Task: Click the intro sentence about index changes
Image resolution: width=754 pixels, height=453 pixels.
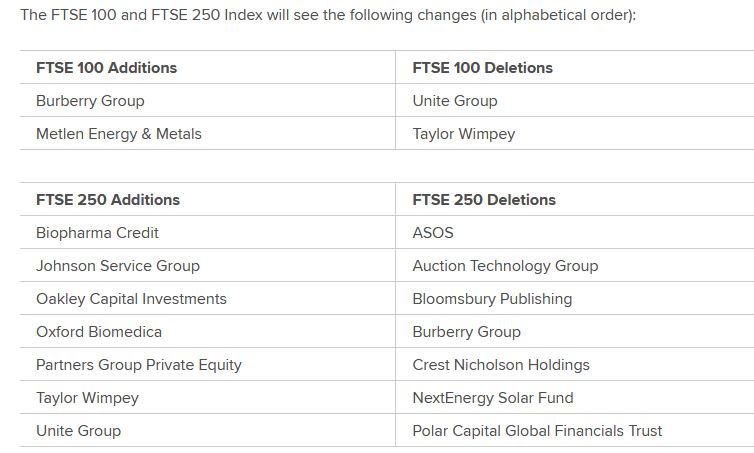Action: pyautogui.click(x=328, y=15)
